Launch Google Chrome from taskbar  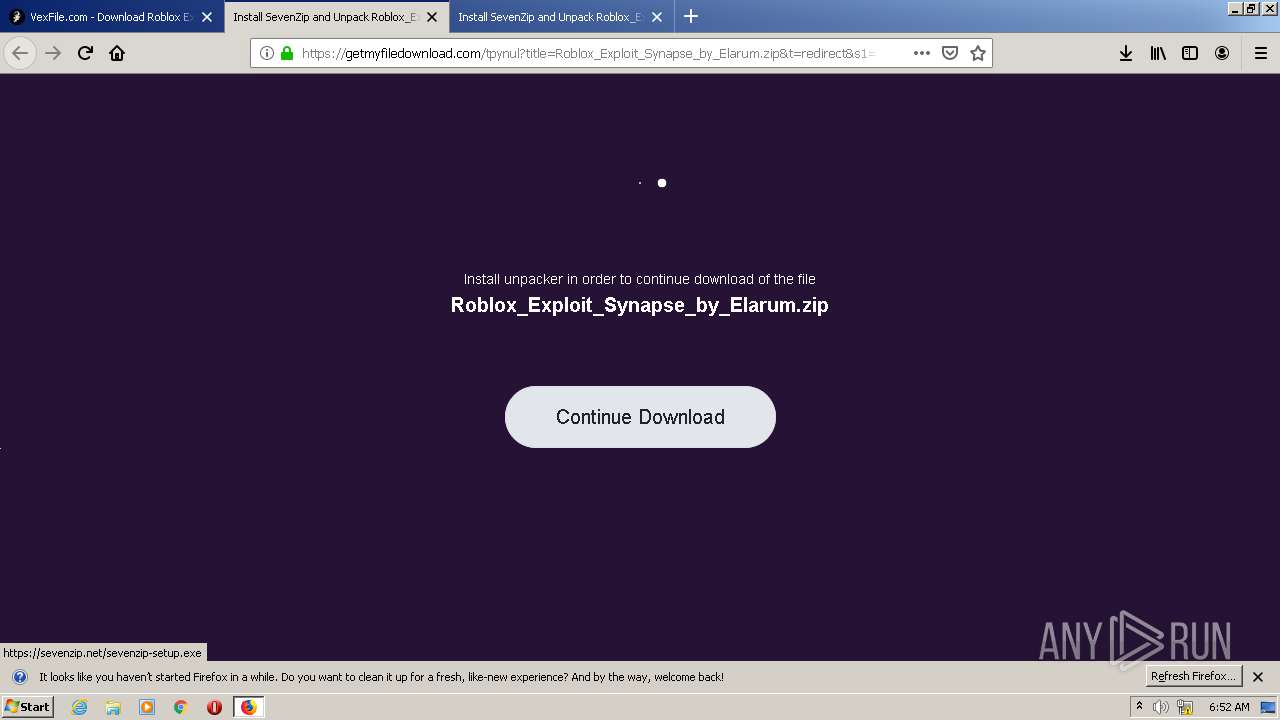point(181,707)
